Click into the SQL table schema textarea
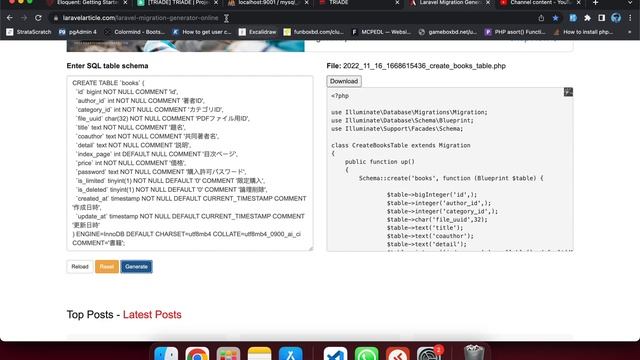The image size is (640, 360). click(x=190, y=163)
